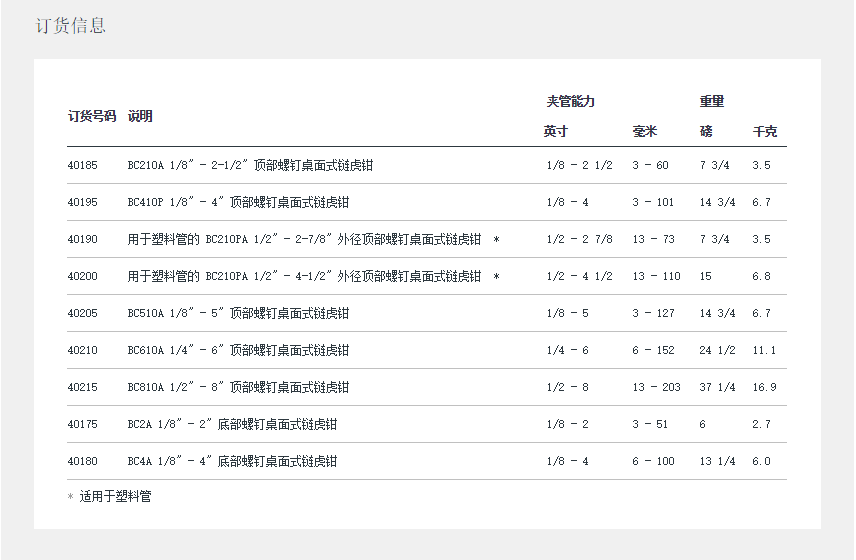Select the BC210PA 1/2" - 2-7/8" description
This screenshot has height=560, width=856.
pyautogui.click(x=312, y=239)
